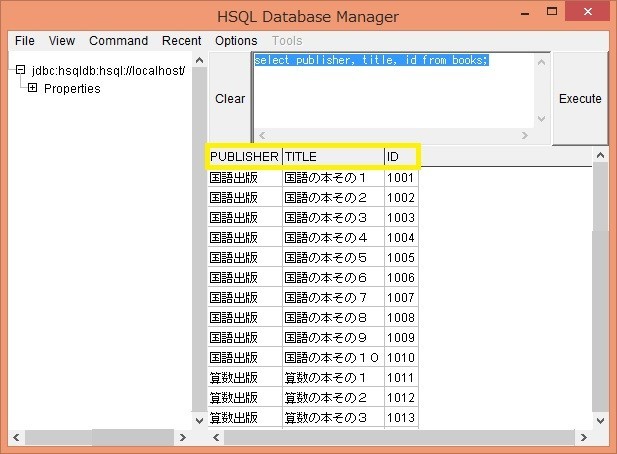Click the SQL editor scroll up arrow
Image resolution: width=617 pixels, height=454 pixels.
point(541,62)
